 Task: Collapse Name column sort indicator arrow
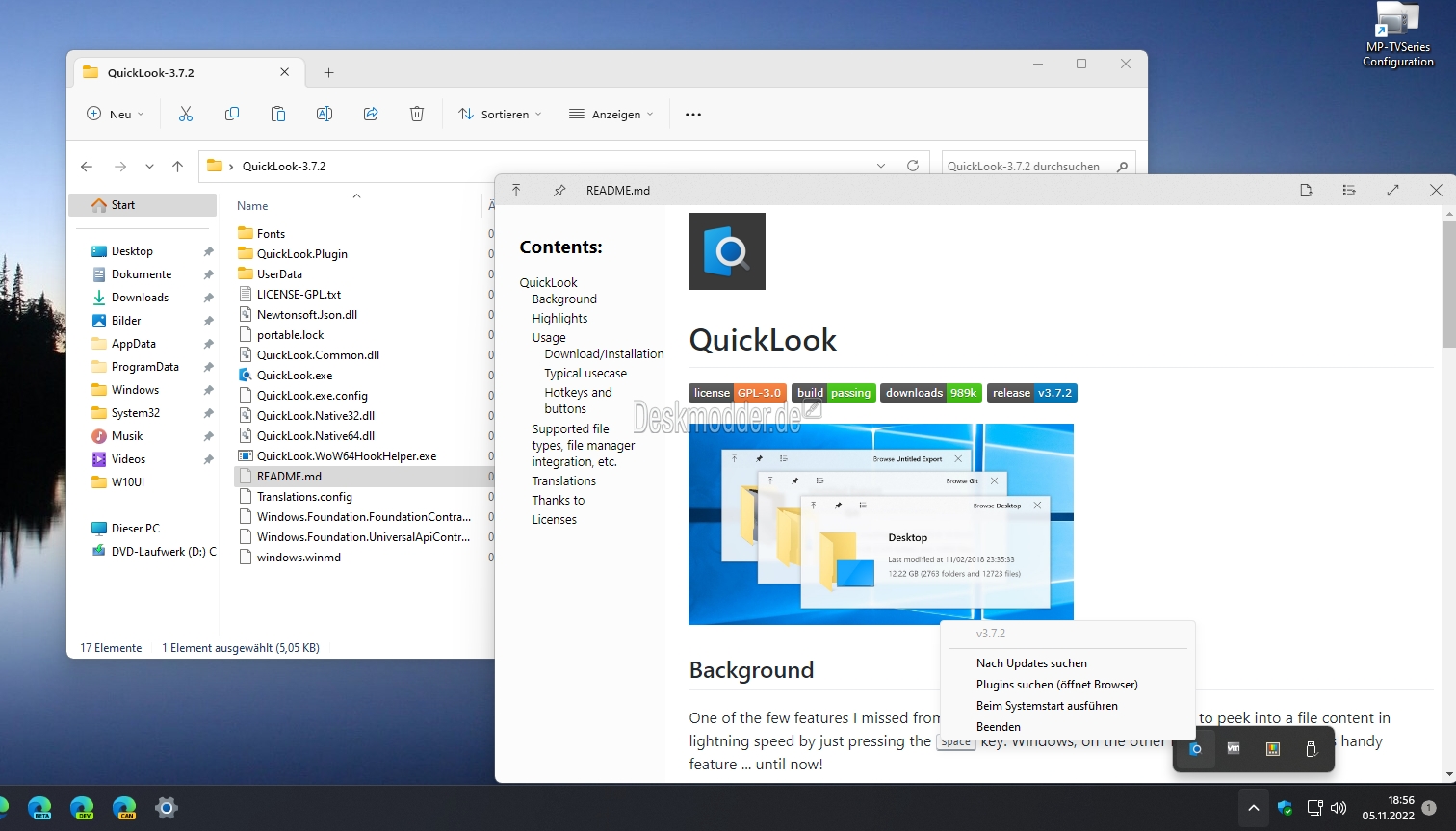click(356, 195)
